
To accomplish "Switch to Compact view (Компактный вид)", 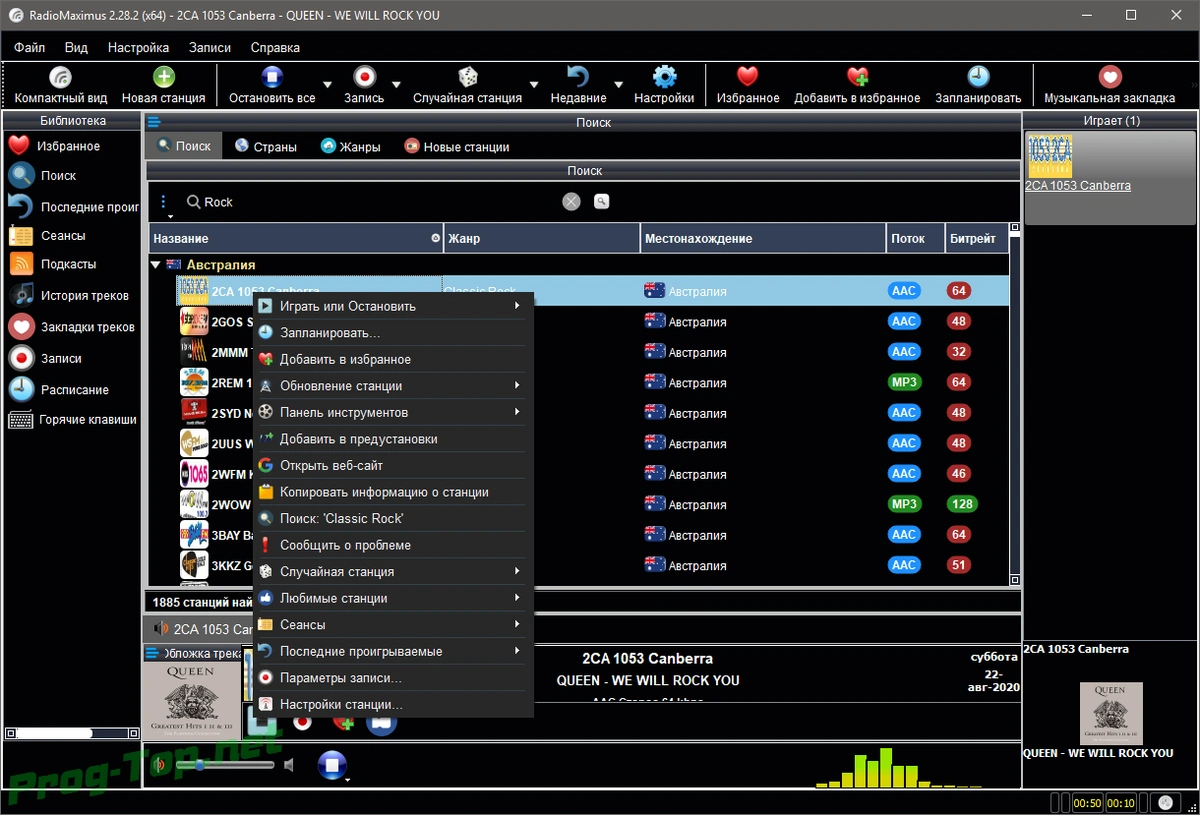I will pos(61,85).
